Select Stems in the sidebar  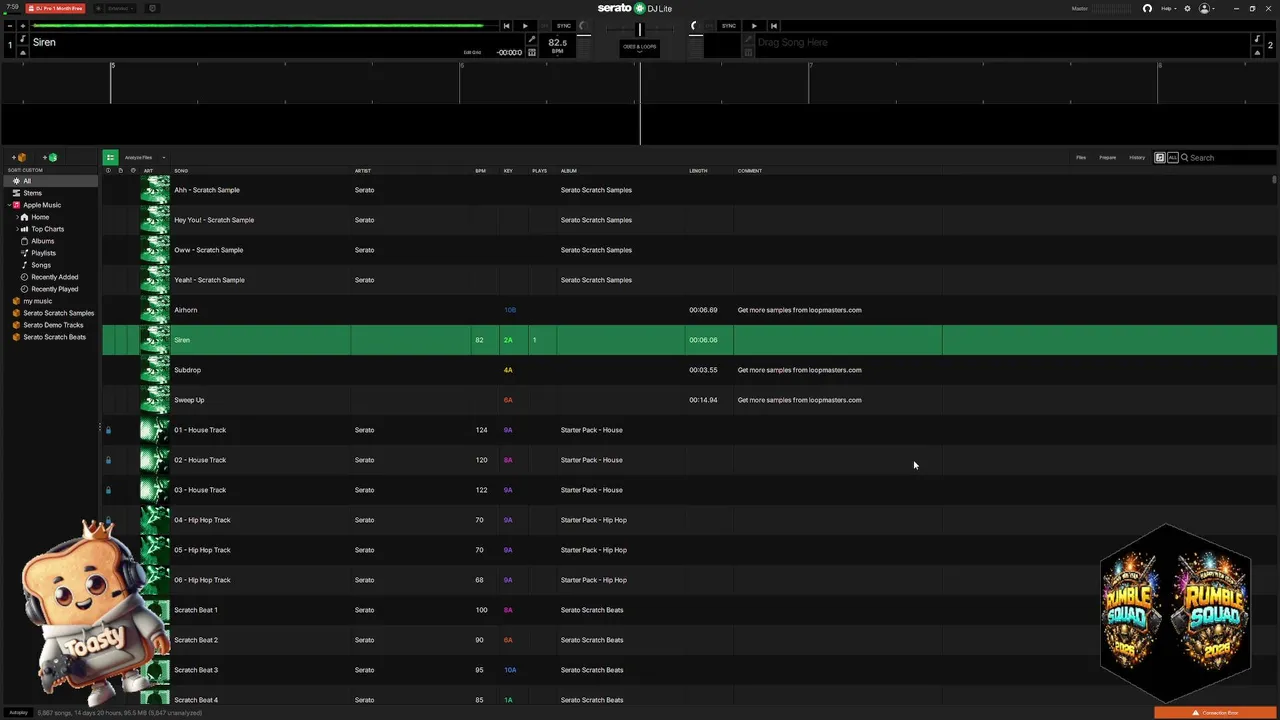tap(32, 193)
